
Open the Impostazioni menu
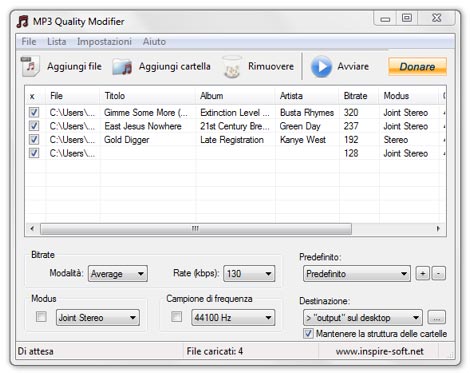[104, 42]
